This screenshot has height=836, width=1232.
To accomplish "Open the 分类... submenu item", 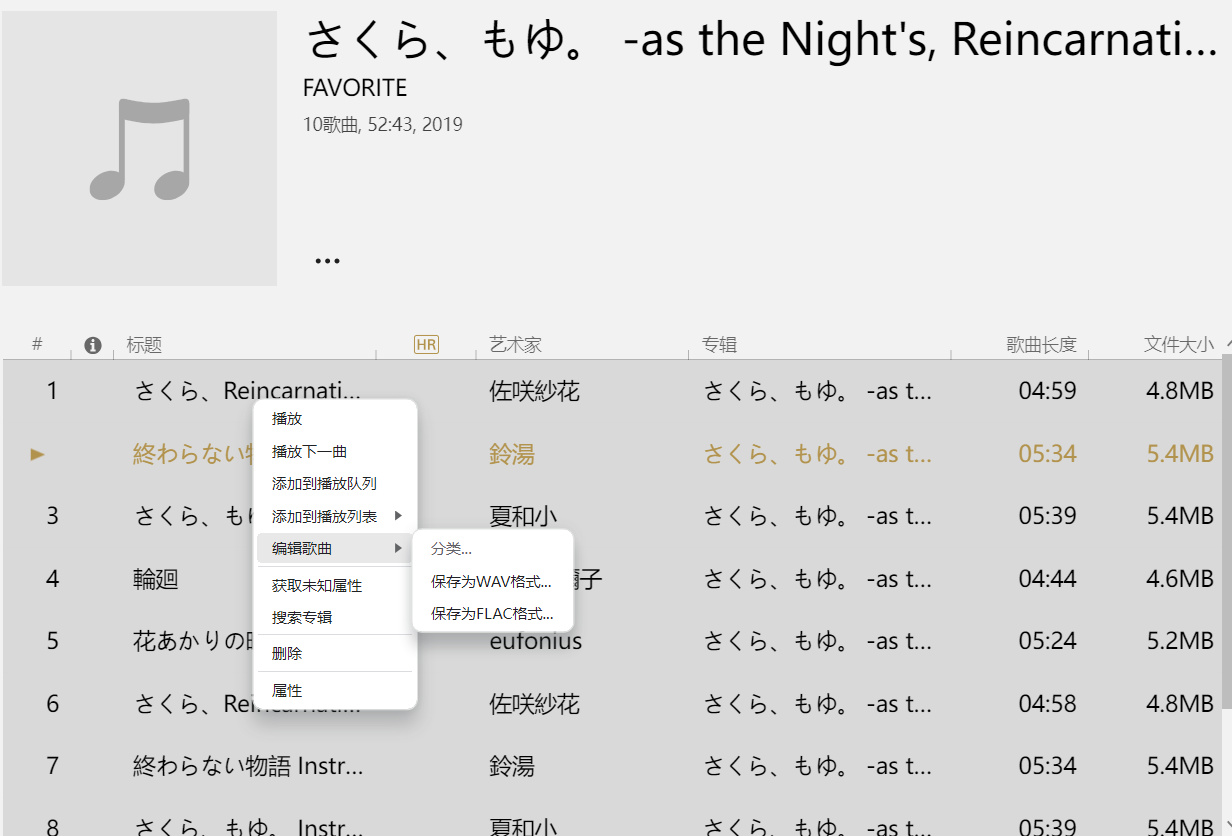I will (x=451, y=549).
